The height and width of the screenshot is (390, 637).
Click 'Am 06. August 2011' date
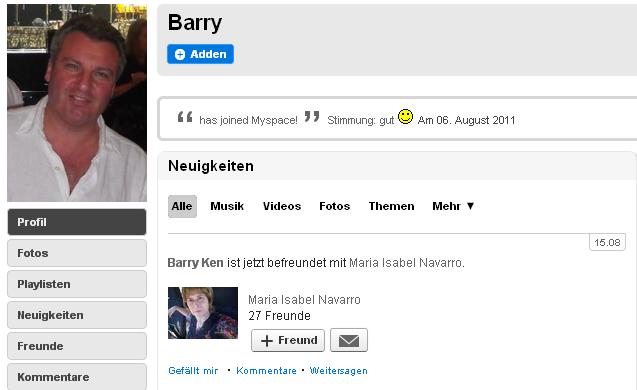click(466, 120)
